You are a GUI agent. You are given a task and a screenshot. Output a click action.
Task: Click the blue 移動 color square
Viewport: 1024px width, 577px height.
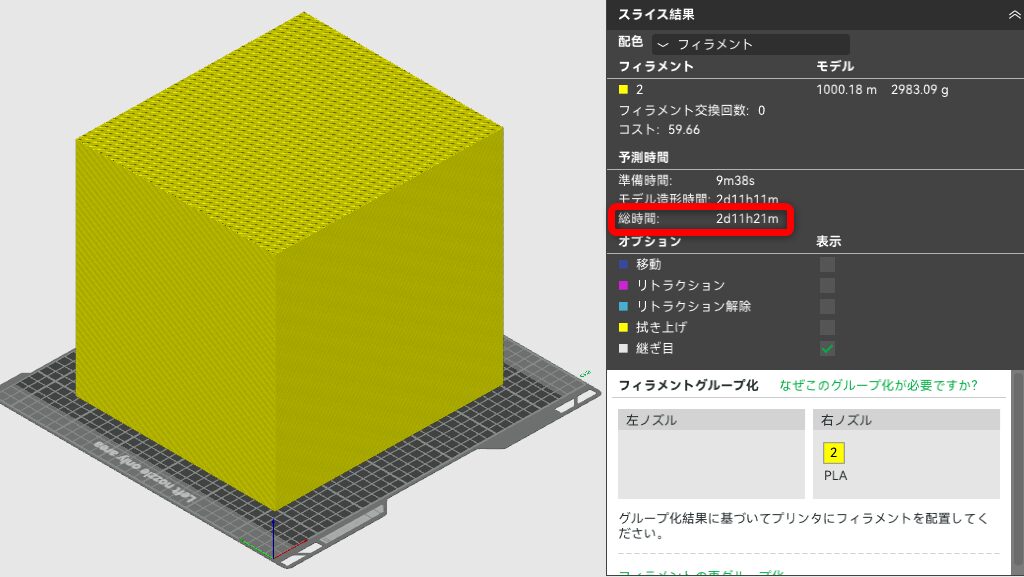623,264
